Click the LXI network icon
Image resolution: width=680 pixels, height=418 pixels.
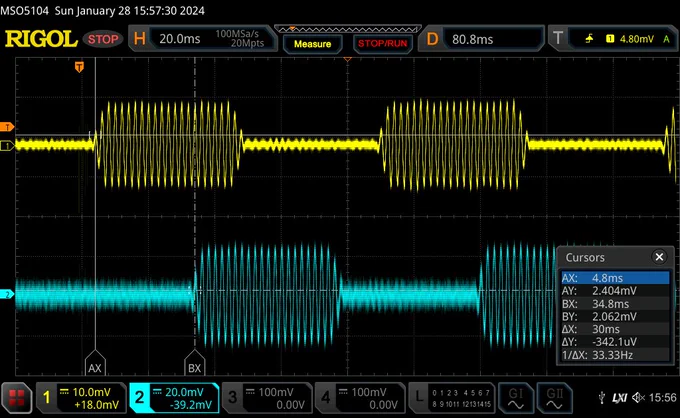pos(619,398)
